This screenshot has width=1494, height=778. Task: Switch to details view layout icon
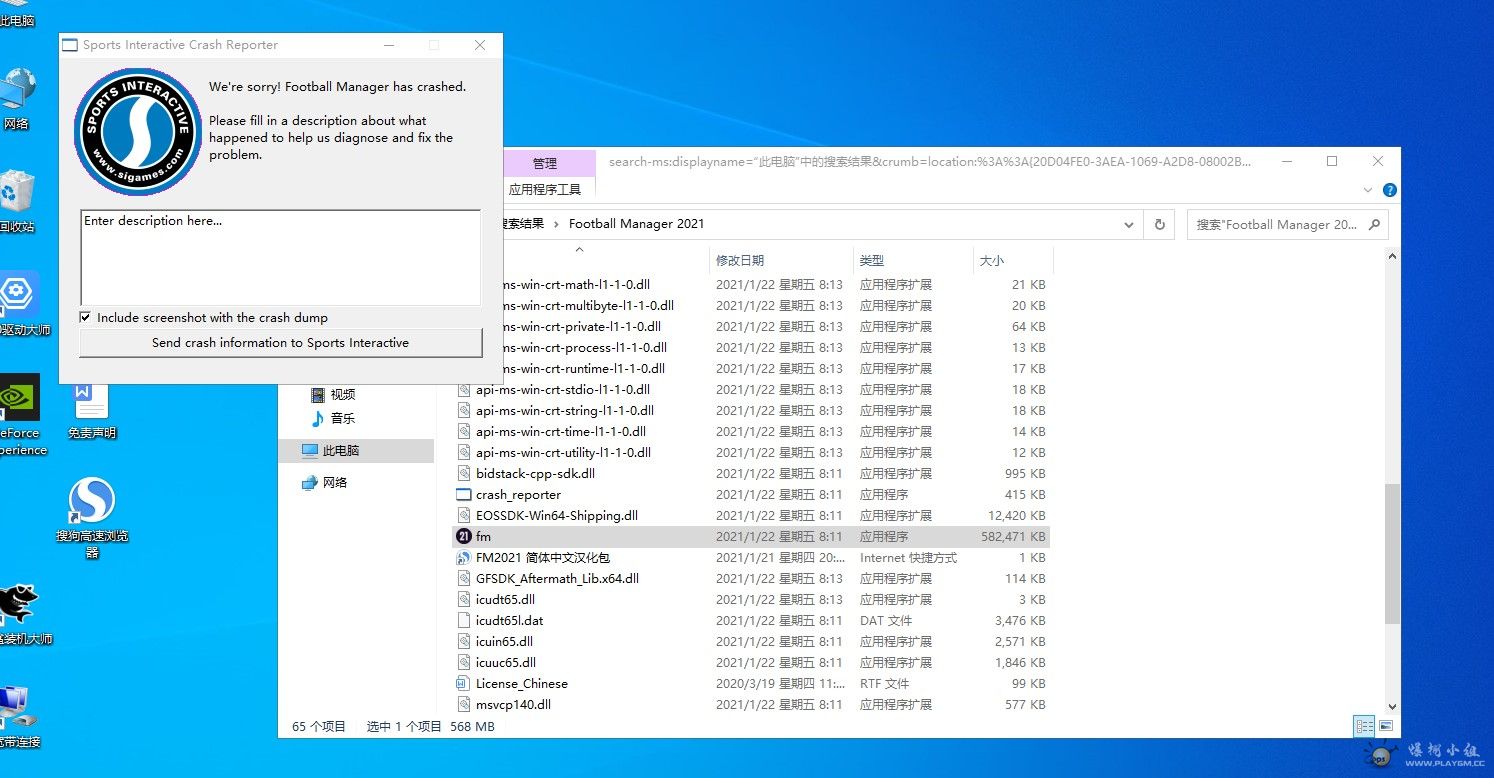[x=1364, y=726]
